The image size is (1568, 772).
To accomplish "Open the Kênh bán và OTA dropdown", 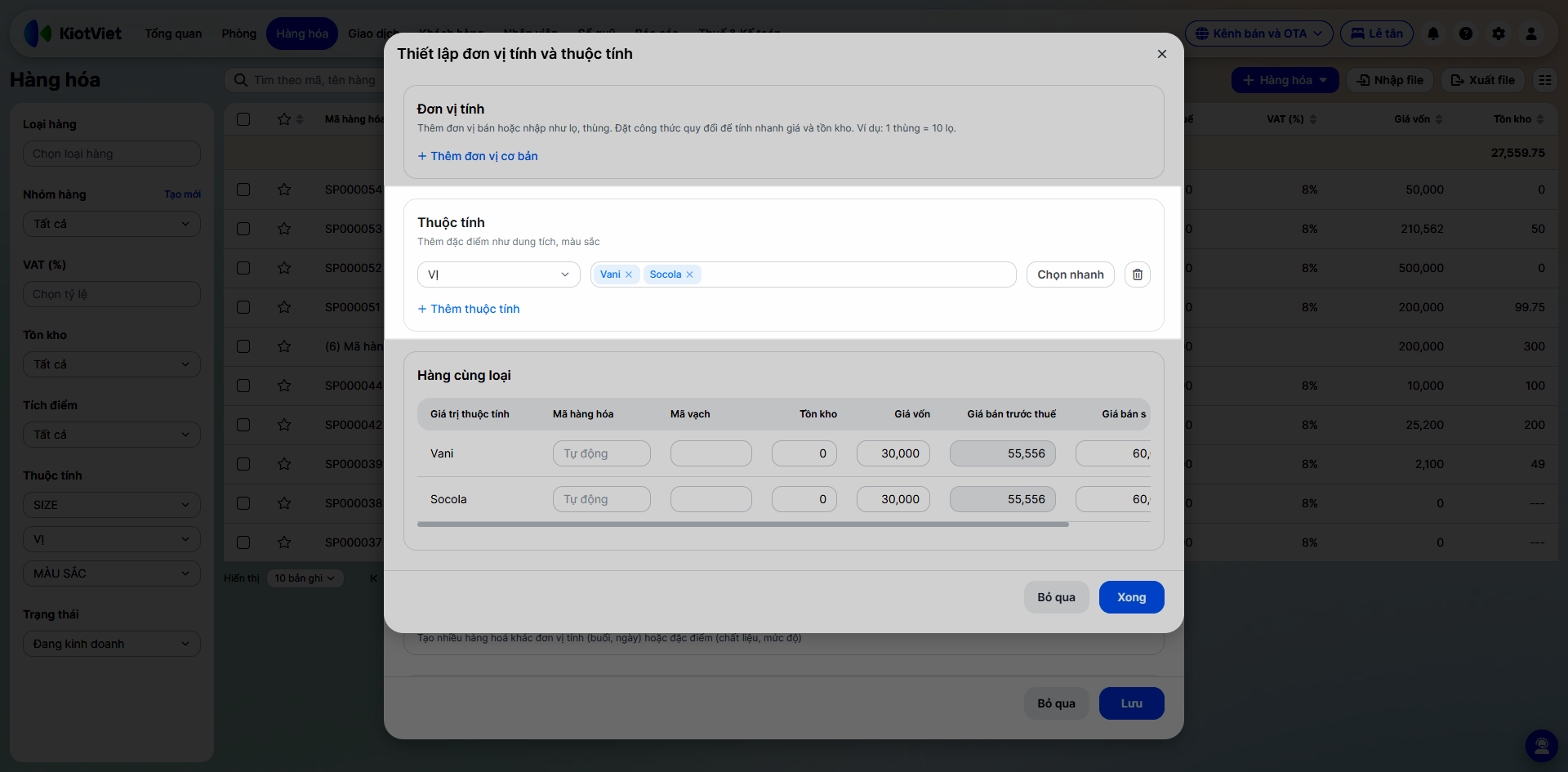I will 1259,33.
